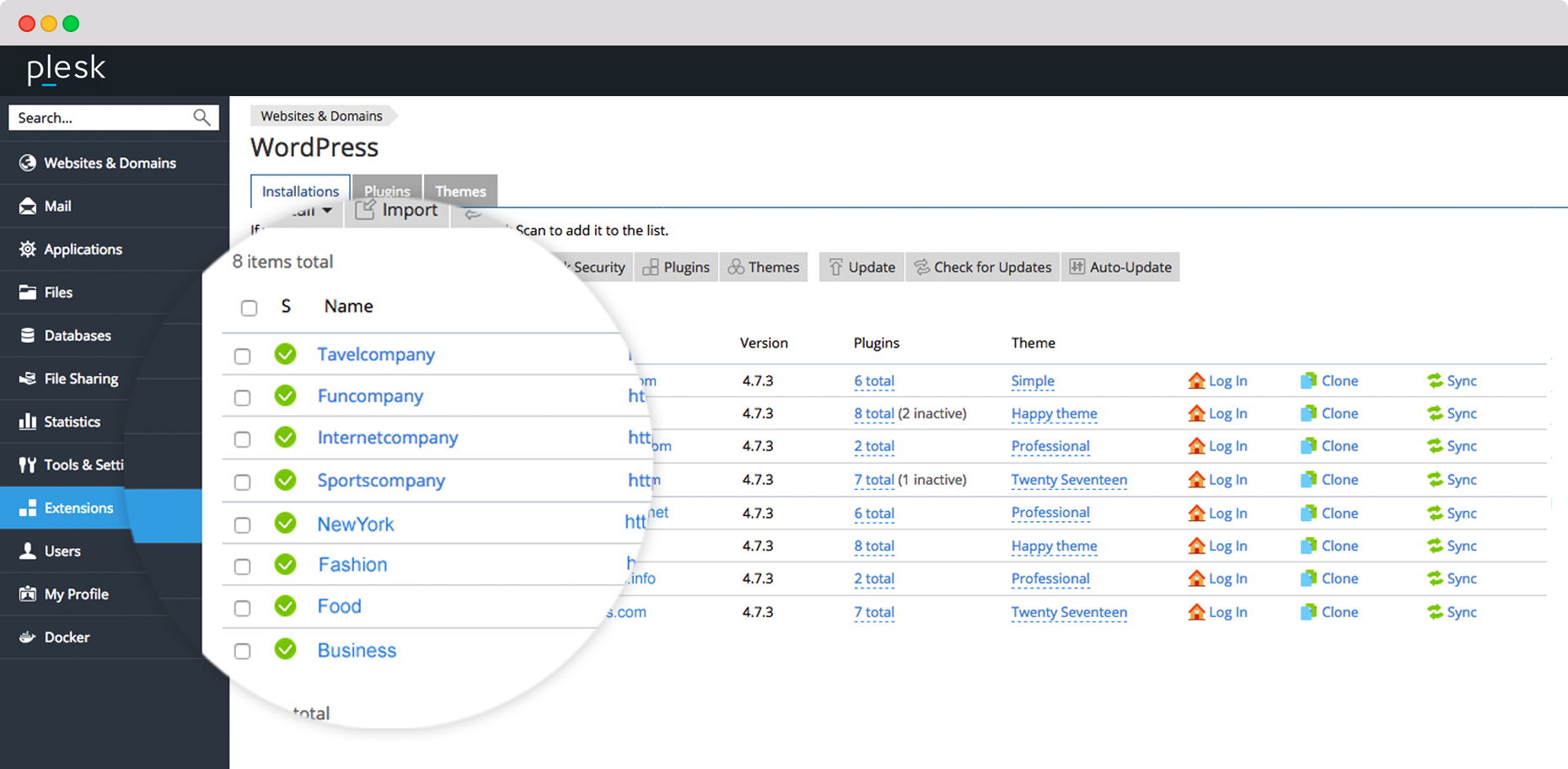The width and height of the screenshot is (1568, 769).
Task: Click inside the Search field
Action: 101,117
